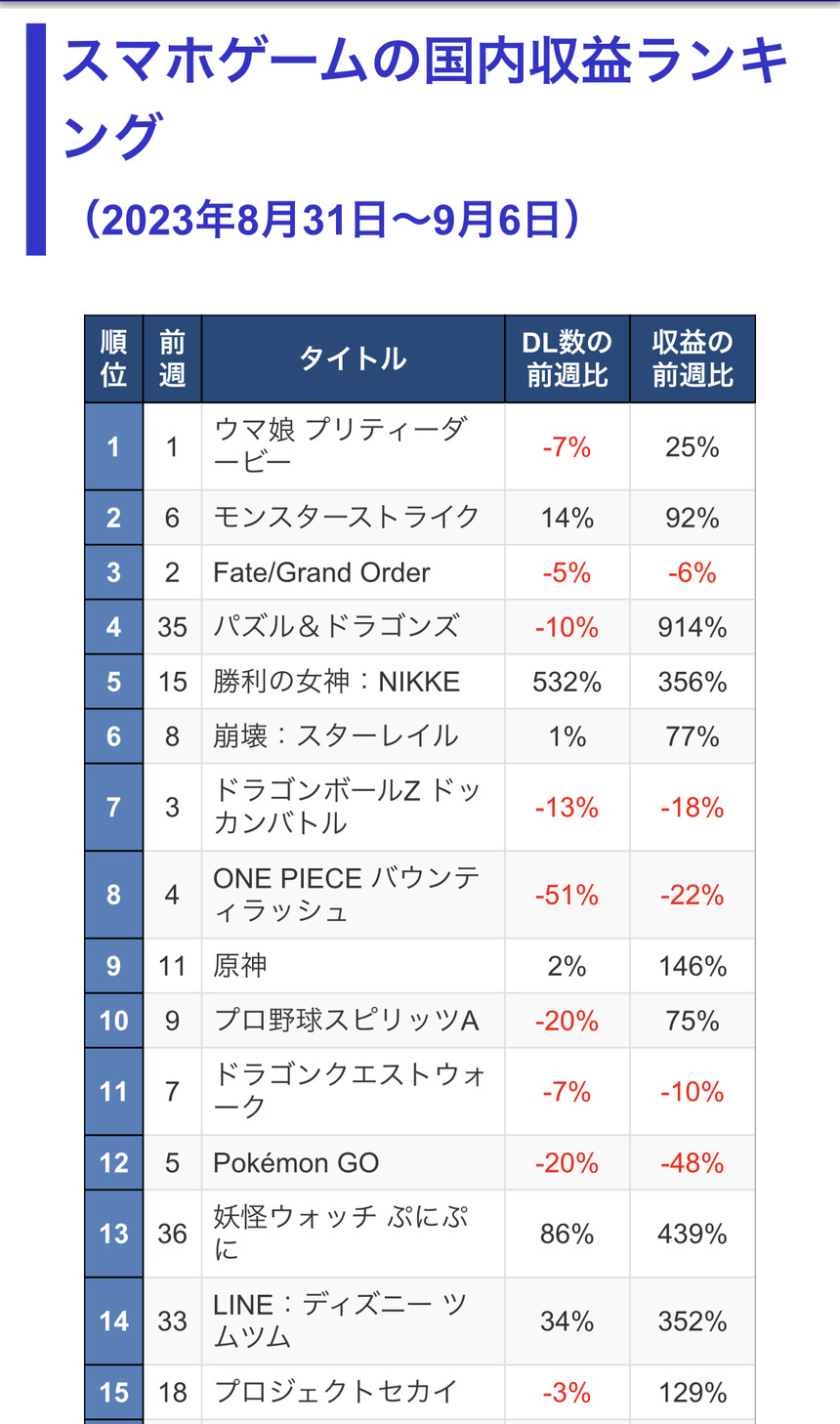Image resolution: width=840 pixels, height=1424 pixels.
Task: Select the ウマ娘 プリティーダービー title cell
Action: [x=353, y=446]
